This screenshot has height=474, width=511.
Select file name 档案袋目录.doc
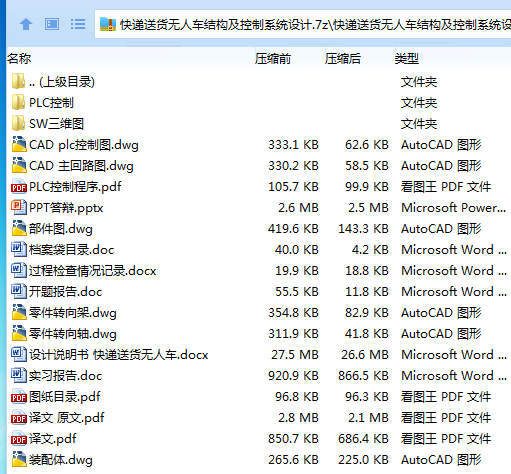[x=71, y=250]
